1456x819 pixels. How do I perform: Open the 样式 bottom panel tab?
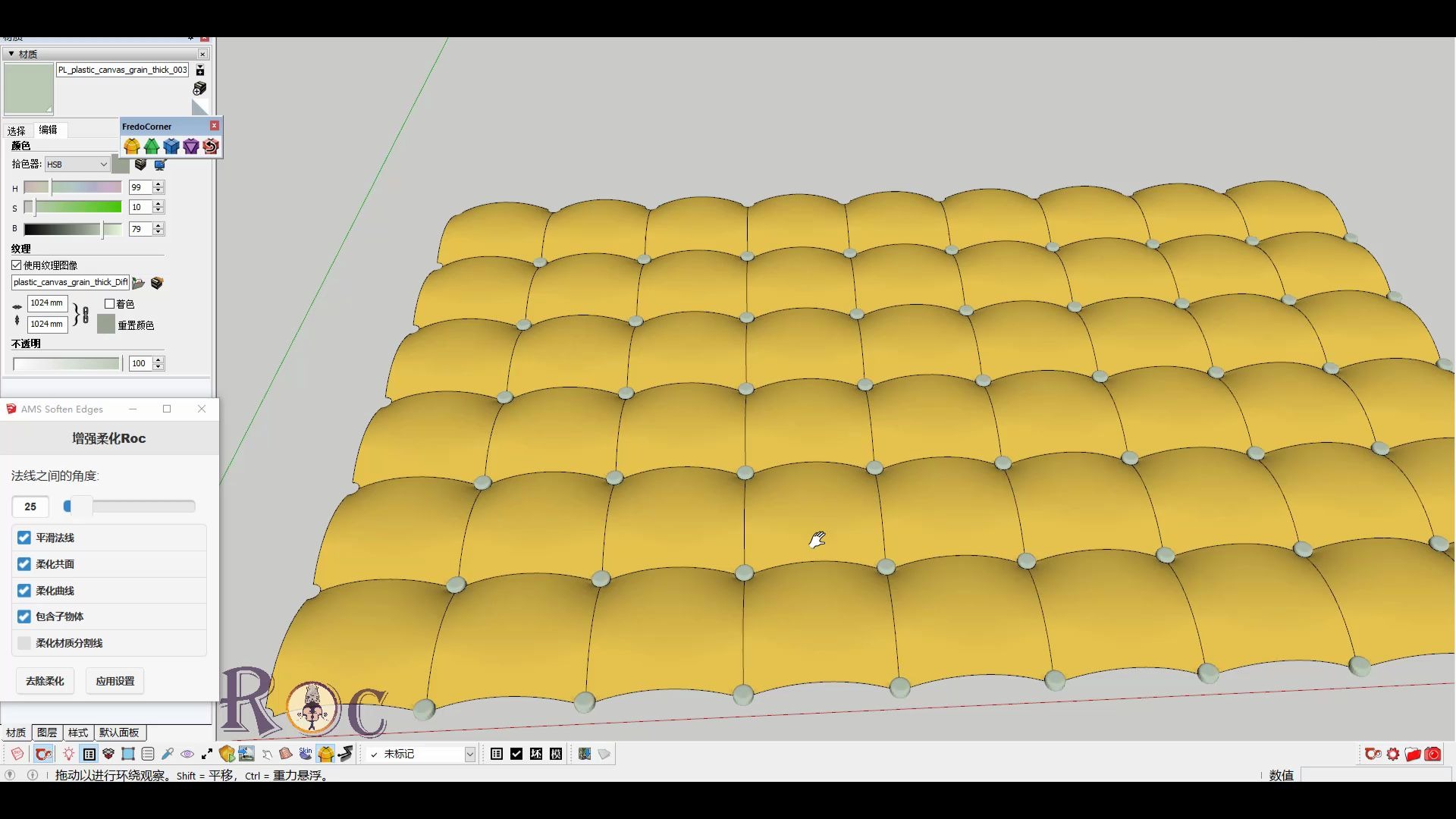pos(78,733)
